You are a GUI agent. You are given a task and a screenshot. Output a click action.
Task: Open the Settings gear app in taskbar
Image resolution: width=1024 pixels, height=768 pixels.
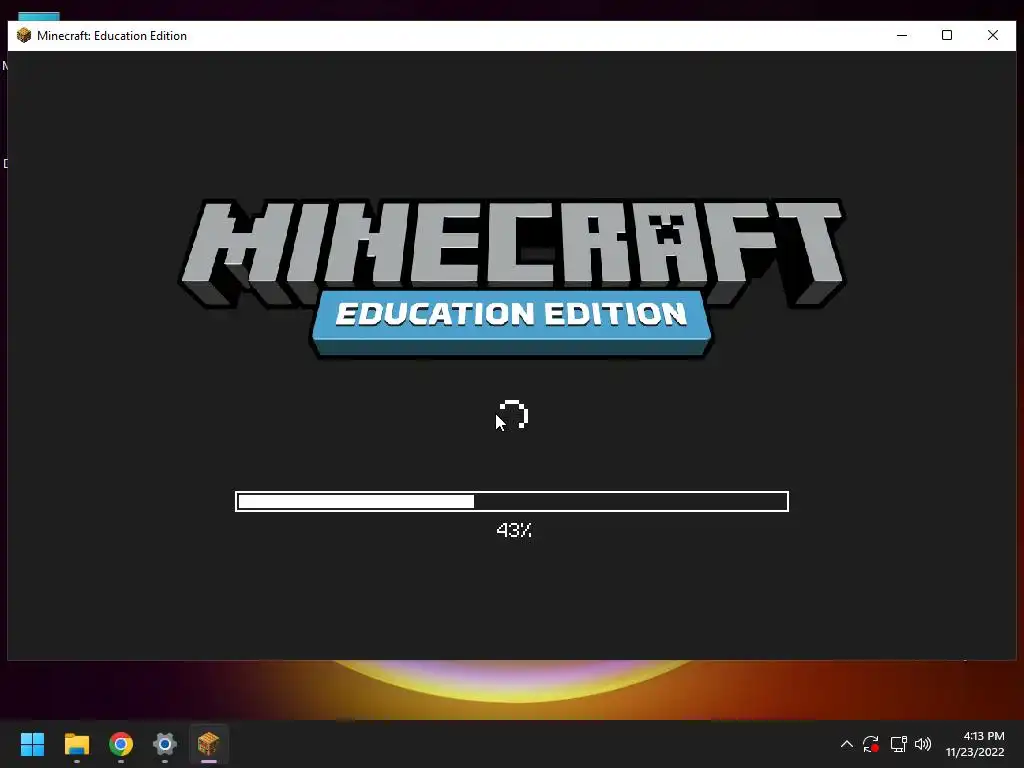click(x=165, y=744)
